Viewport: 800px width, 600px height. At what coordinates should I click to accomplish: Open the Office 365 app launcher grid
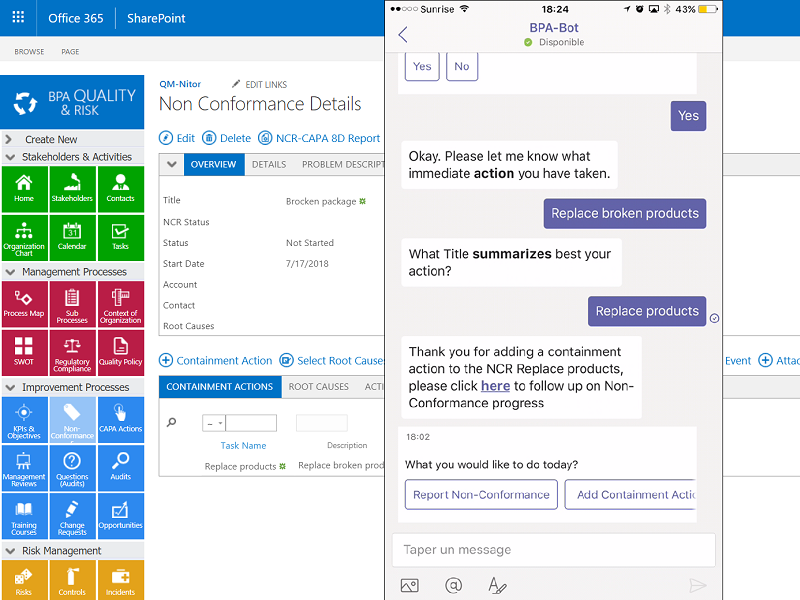[x=18, y=17]
